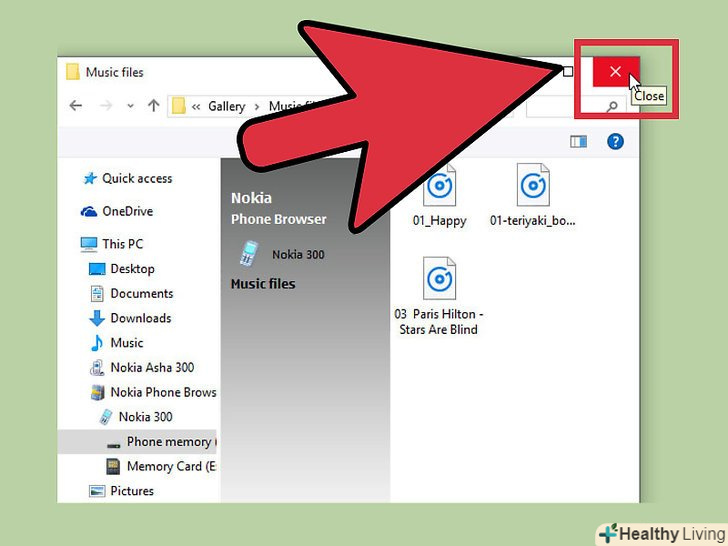
Task: Click the Memory Card chip icon
Action: (x=113, y=466)
